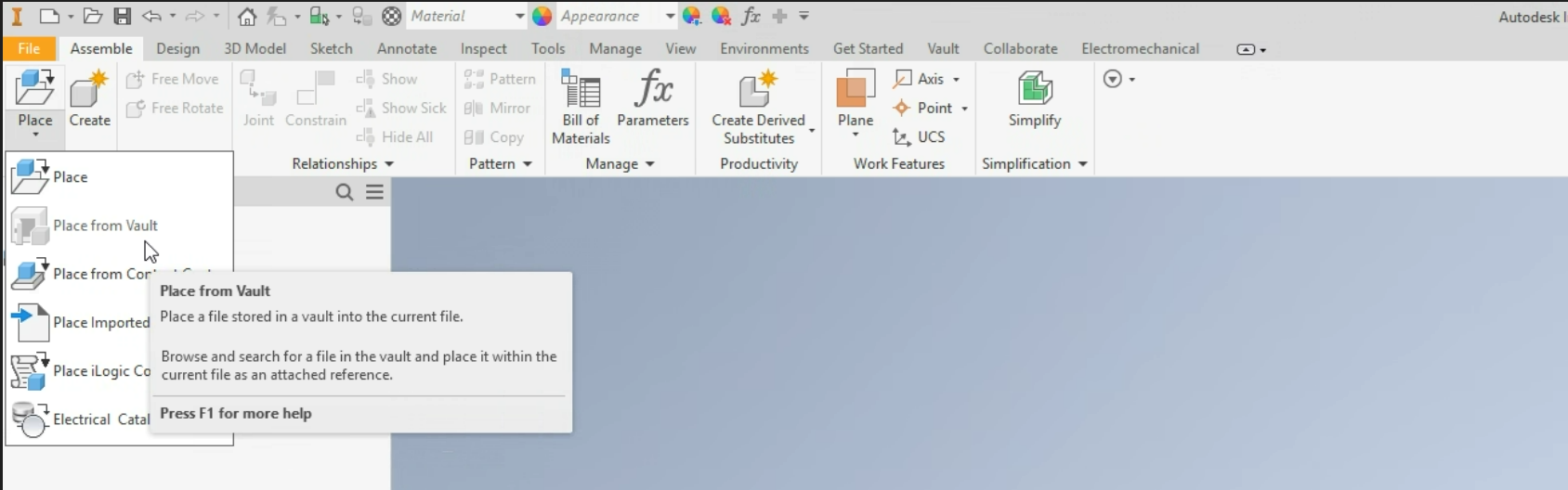Viewport: 1568px width, 490px height.
Task: Save the document with the floppy icon
Action: (123, 16)
